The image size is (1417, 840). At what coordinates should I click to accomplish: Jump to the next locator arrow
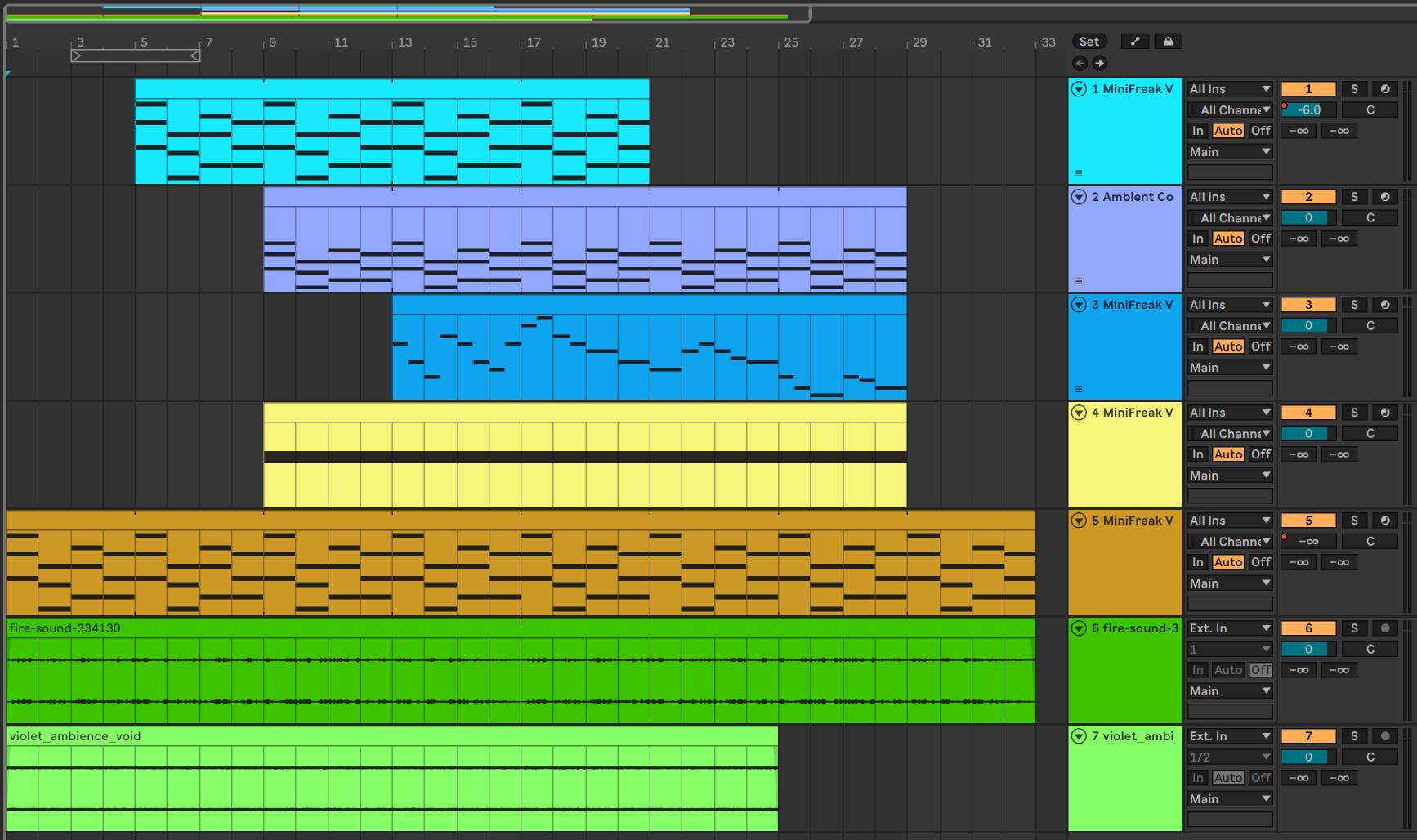click(1100, 63)
